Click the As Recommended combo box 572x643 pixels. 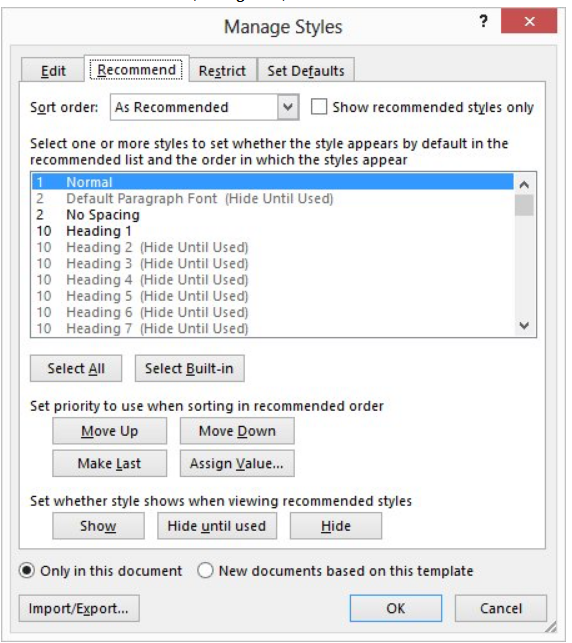205,107
